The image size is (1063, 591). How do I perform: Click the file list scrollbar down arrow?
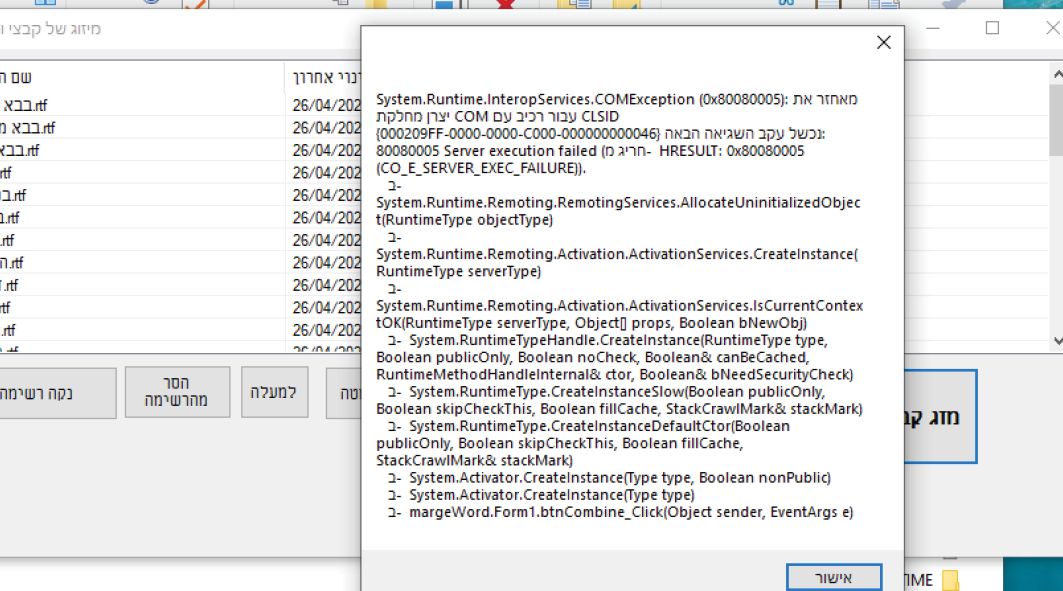point(1056,341)
